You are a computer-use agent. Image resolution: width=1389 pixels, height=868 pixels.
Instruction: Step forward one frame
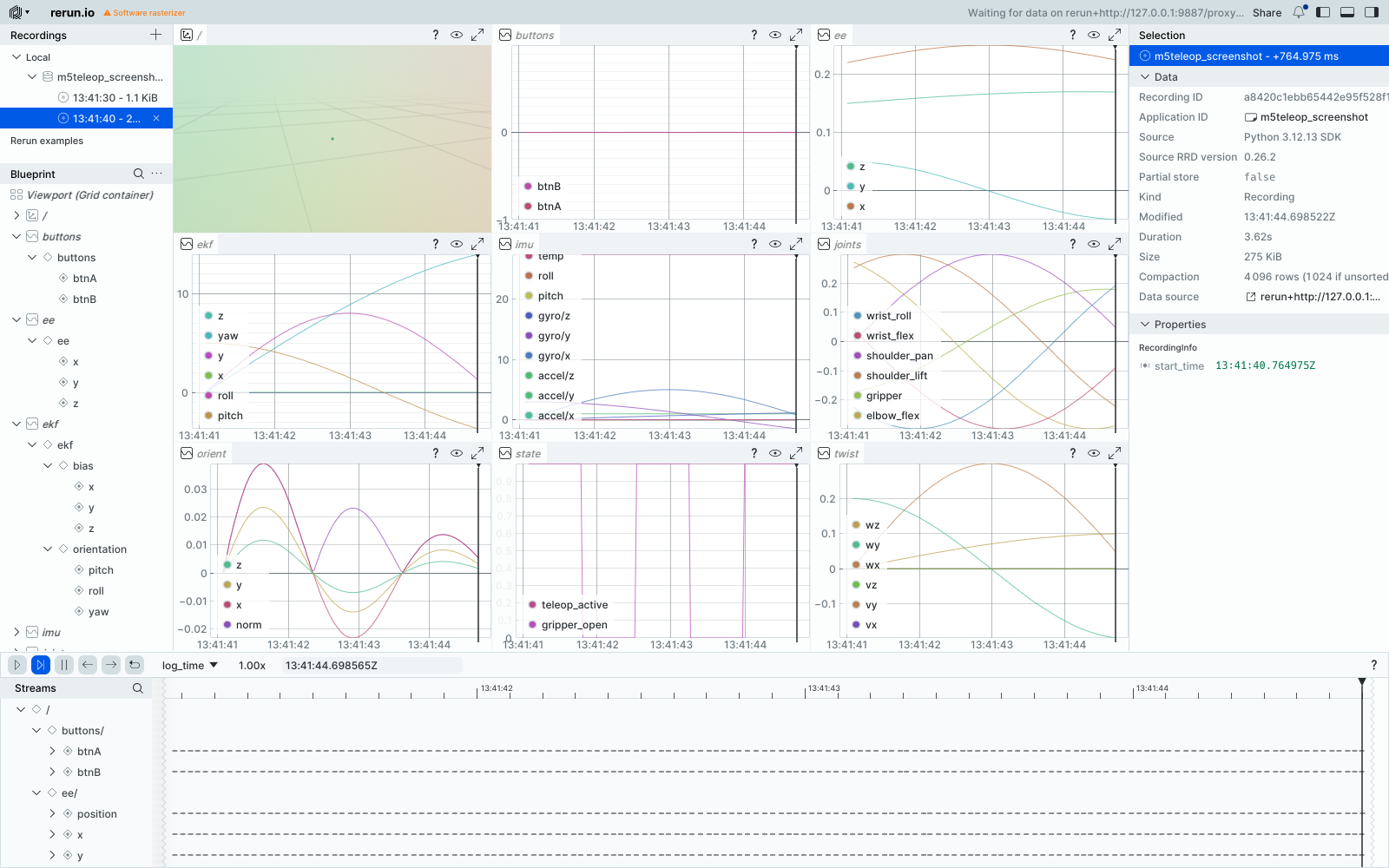111,665
